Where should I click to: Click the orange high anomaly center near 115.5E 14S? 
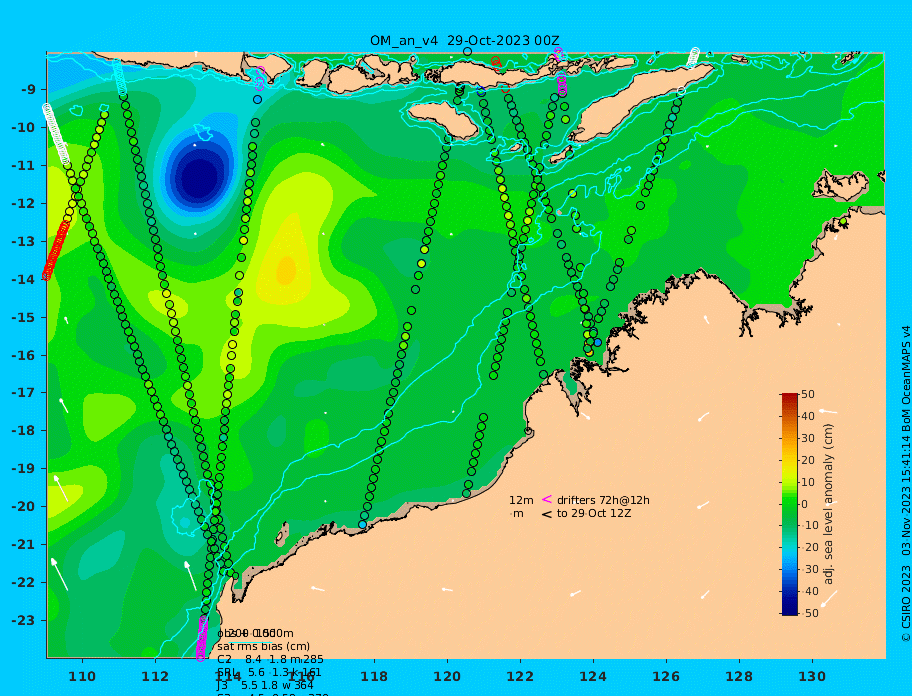tap(286, 270)
